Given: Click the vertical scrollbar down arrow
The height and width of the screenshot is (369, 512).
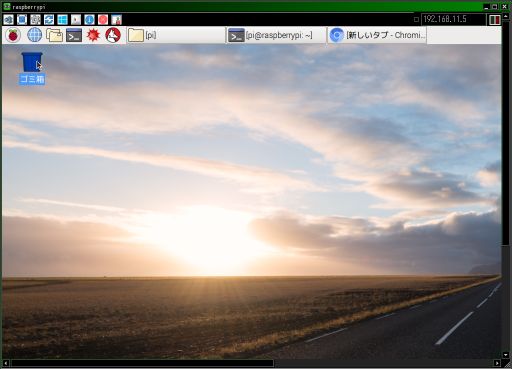Looking at the screenshot, I should pos(506,355).
